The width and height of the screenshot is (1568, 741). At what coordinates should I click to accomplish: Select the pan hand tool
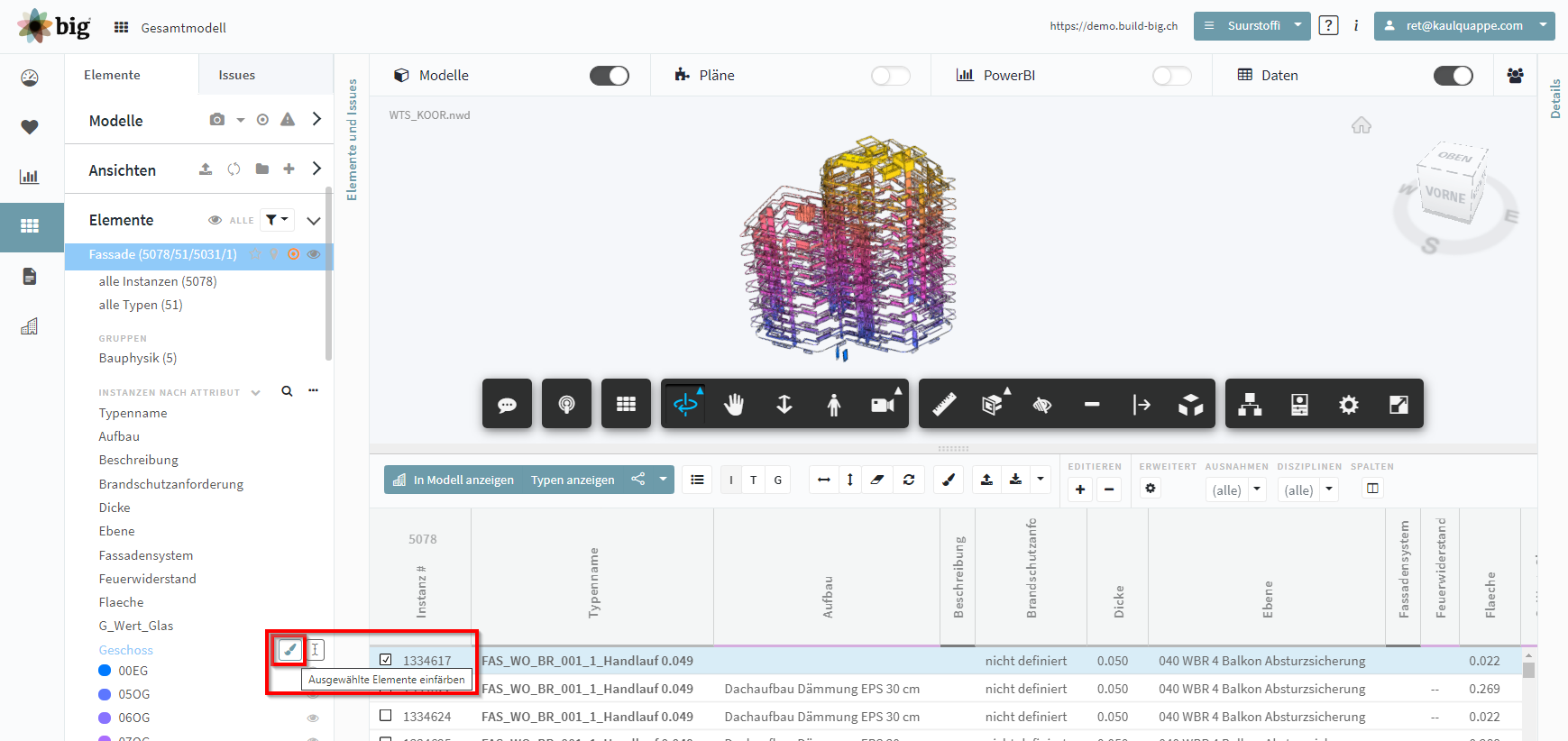click(x=734, y=405)
